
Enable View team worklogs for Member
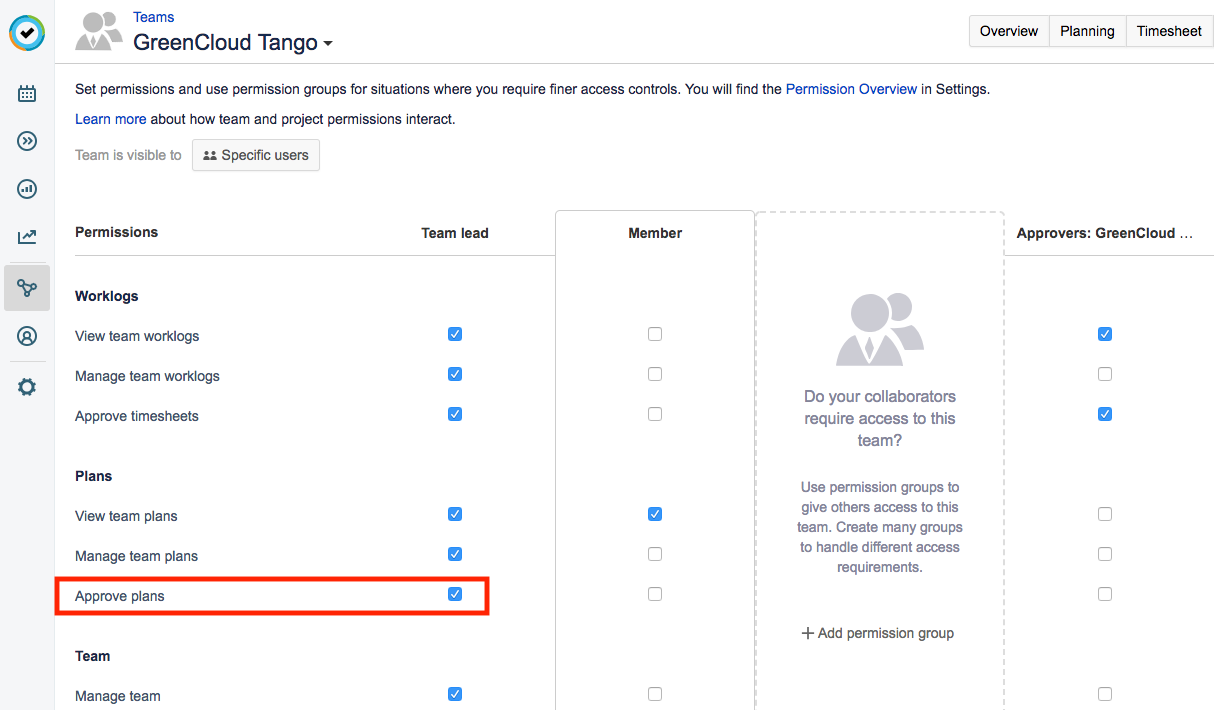click(655, 334)
